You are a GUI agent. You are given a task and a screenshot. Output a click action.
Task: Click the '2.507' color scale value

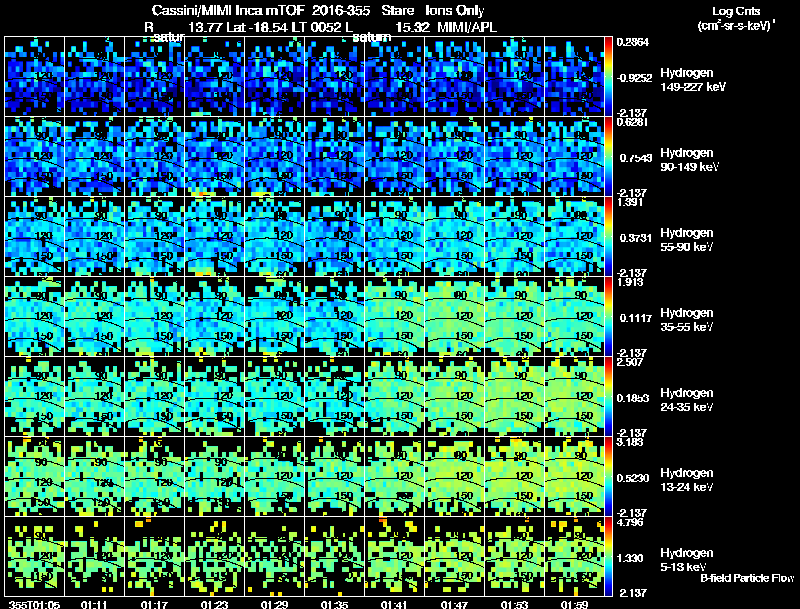click(x=630, y=362)
